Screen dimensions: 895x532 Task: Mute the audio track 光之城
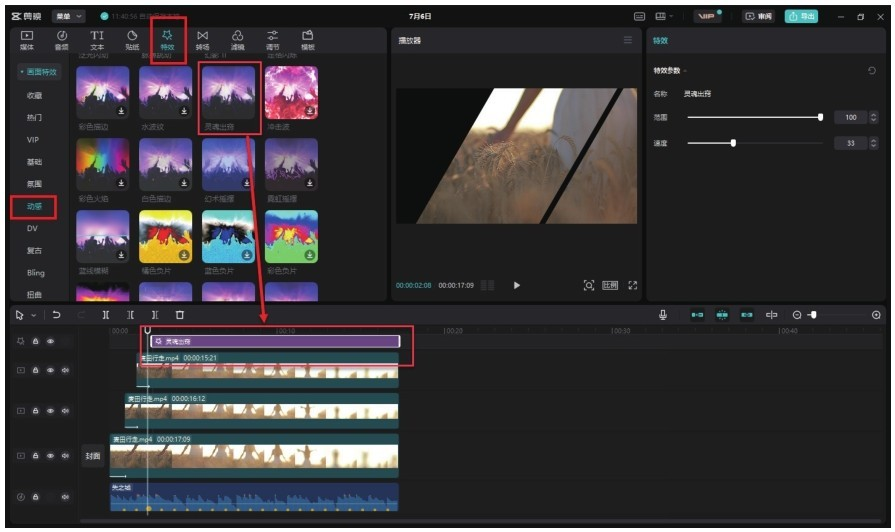click(x=65, y=497)
